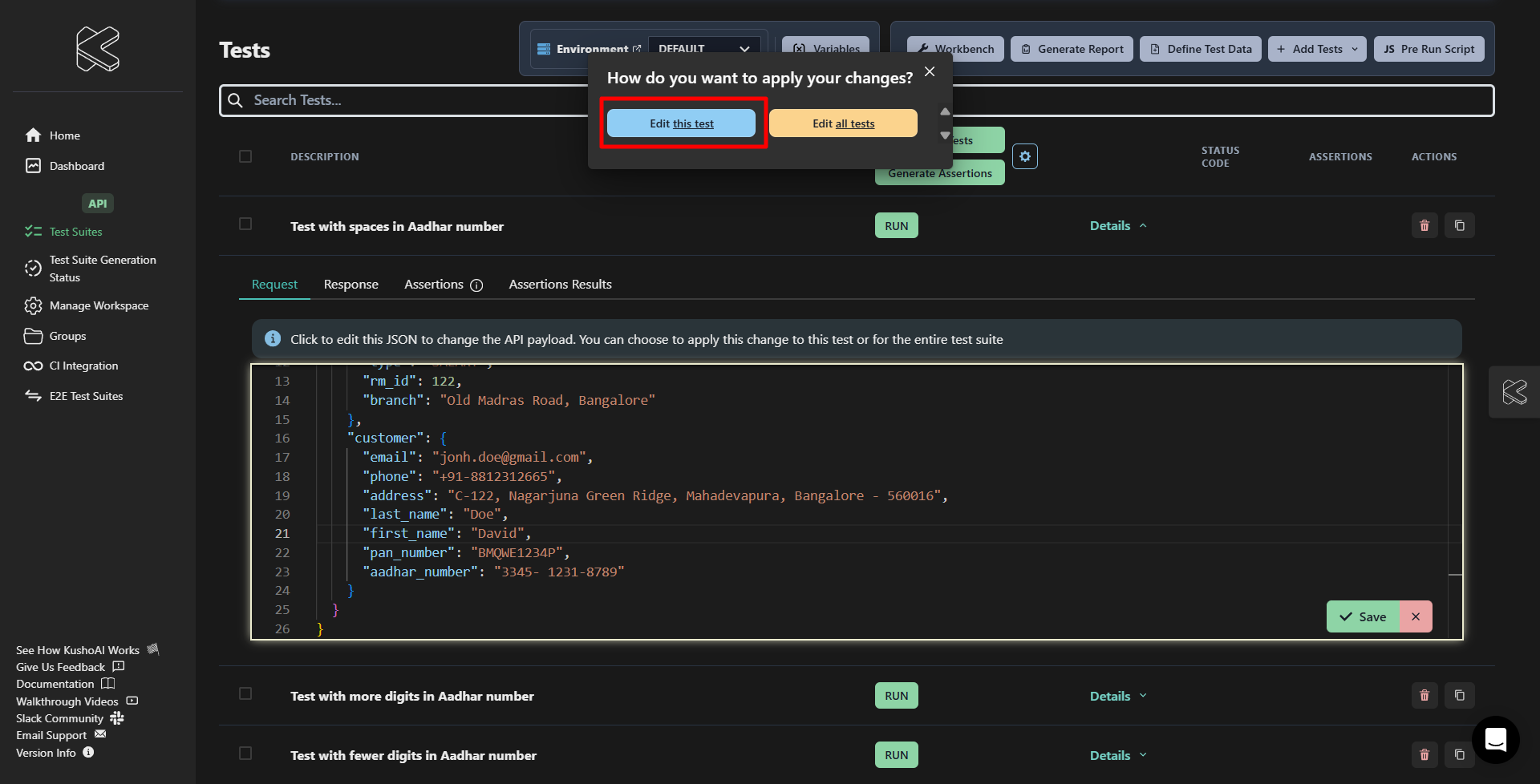Click the Assertions info icon
The height and width of the screenshot is (784, 1540).
click(x=476, y=285)
